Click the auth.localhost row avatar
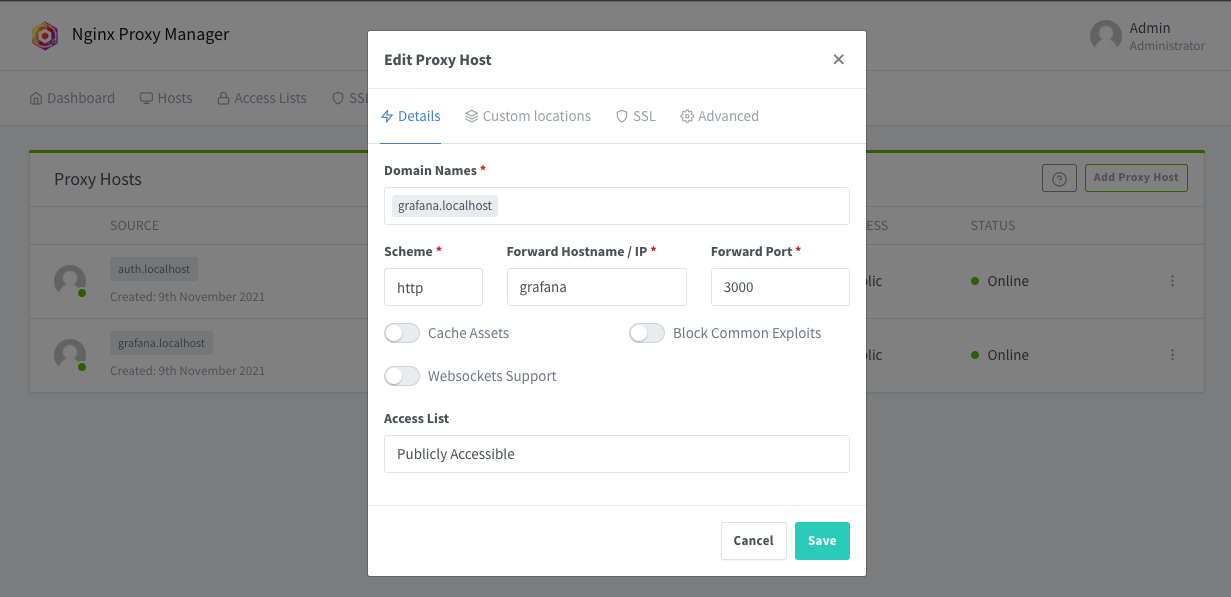 click(x=70, y=281)
